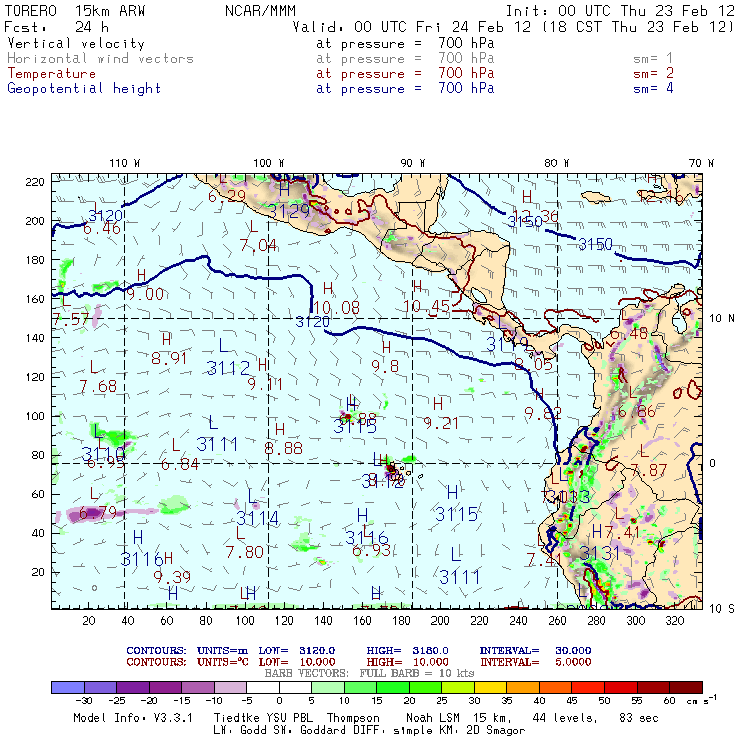Click the red '9.00' temperature value
740x740 pixels.
(x=145, y=294)
